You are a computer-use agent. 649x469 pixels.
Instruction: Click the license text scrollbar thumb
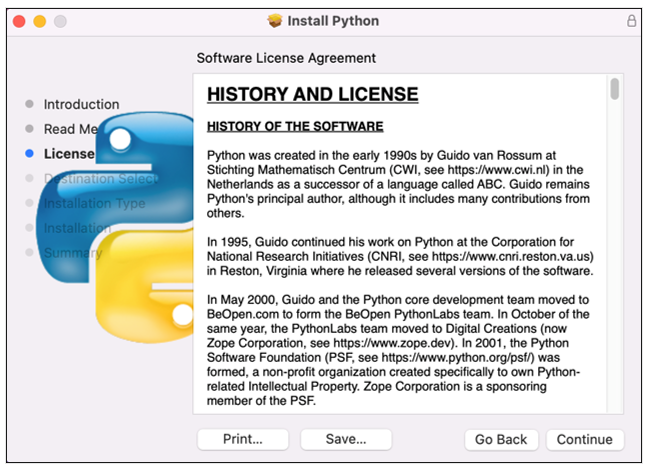(x=615, y=89)
